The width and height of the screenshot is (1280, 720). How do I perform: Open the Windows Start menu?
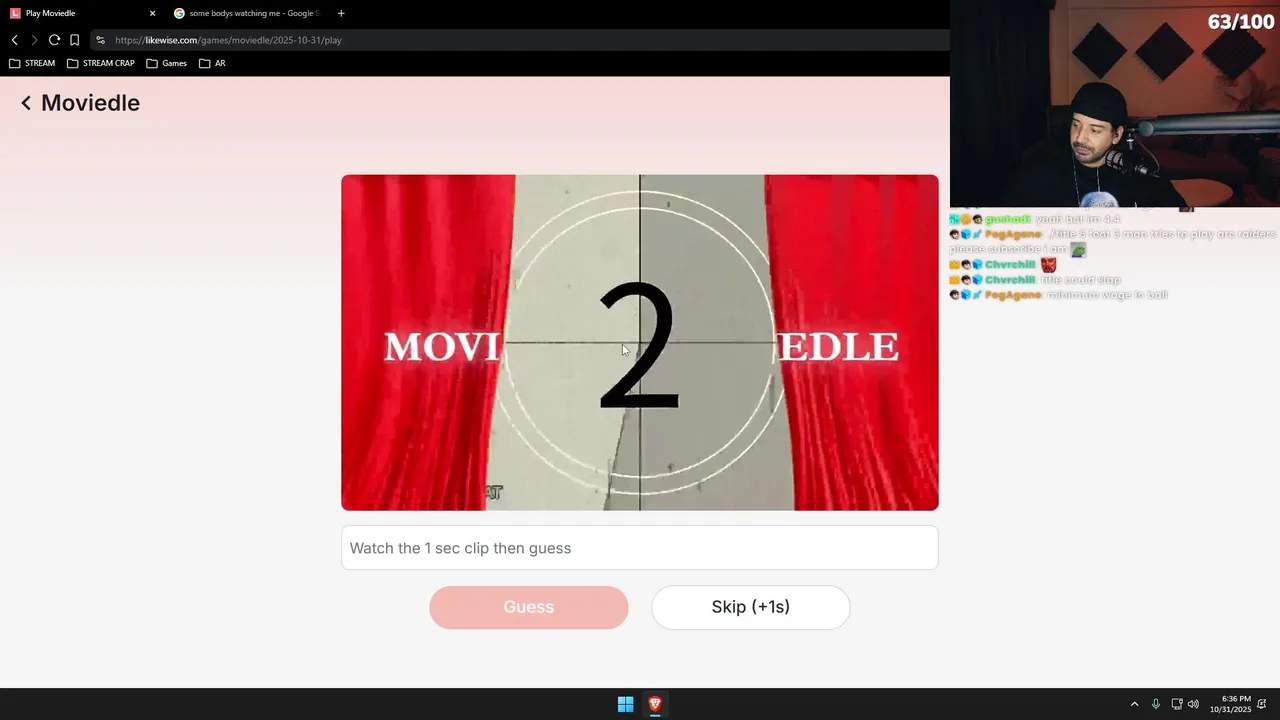tap(626, 704)
